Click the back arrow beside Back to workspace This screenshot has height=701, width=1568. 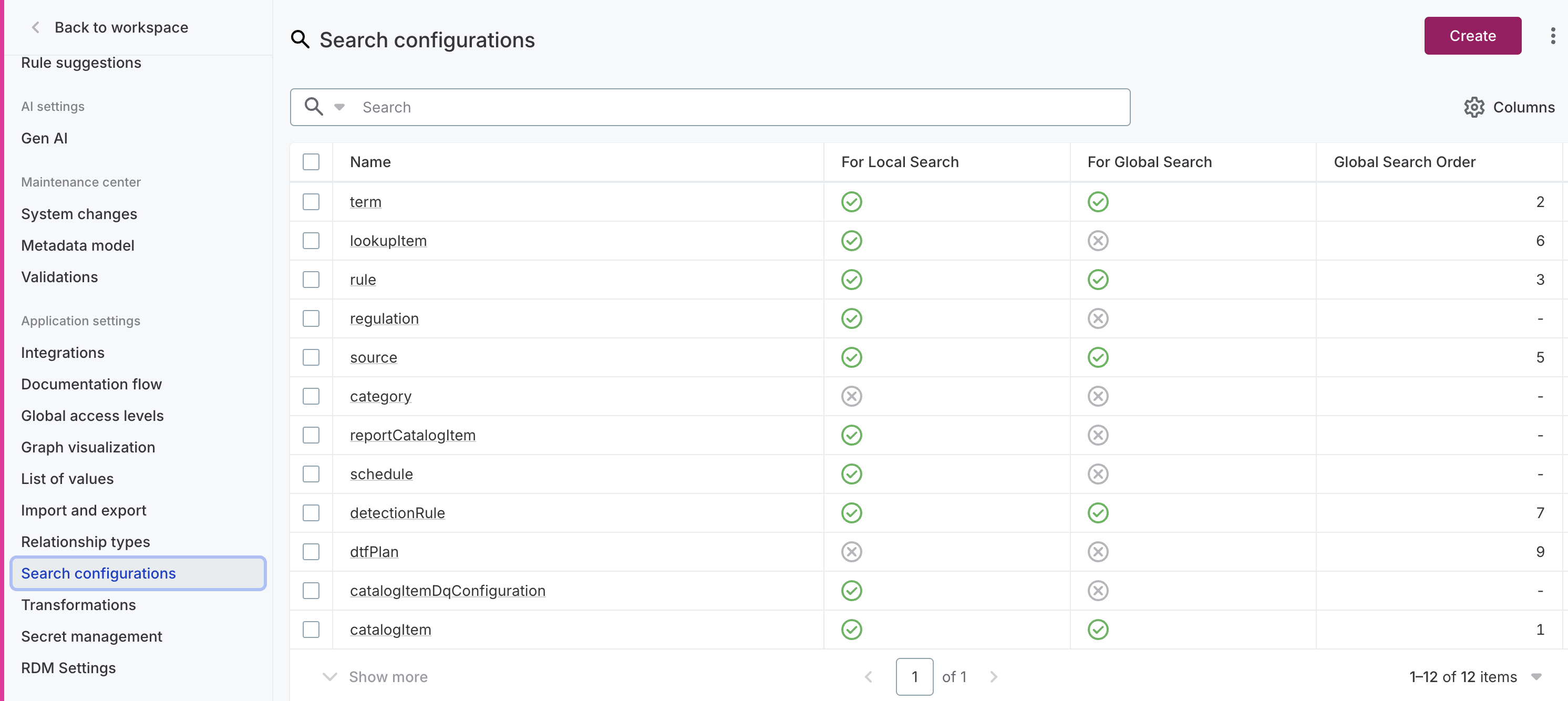[35, 27]
